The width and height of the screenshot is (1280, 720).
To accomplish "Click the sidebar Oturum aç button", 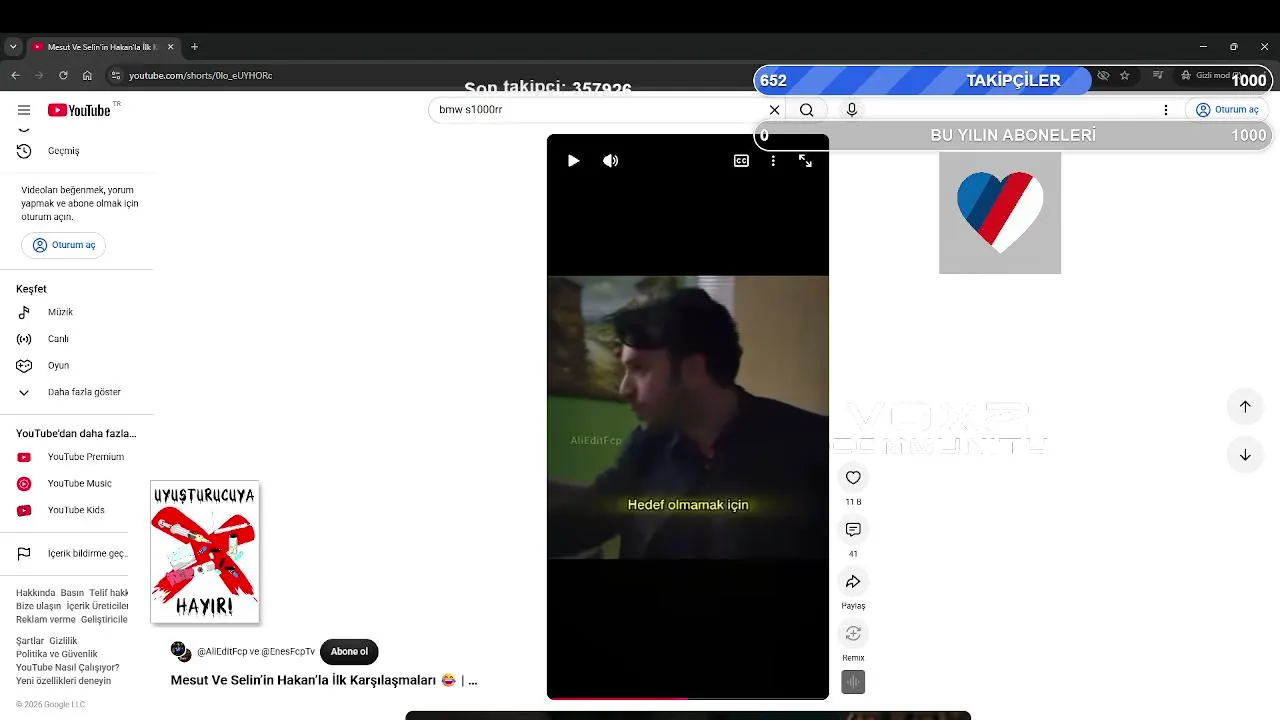I will [63, 245].
